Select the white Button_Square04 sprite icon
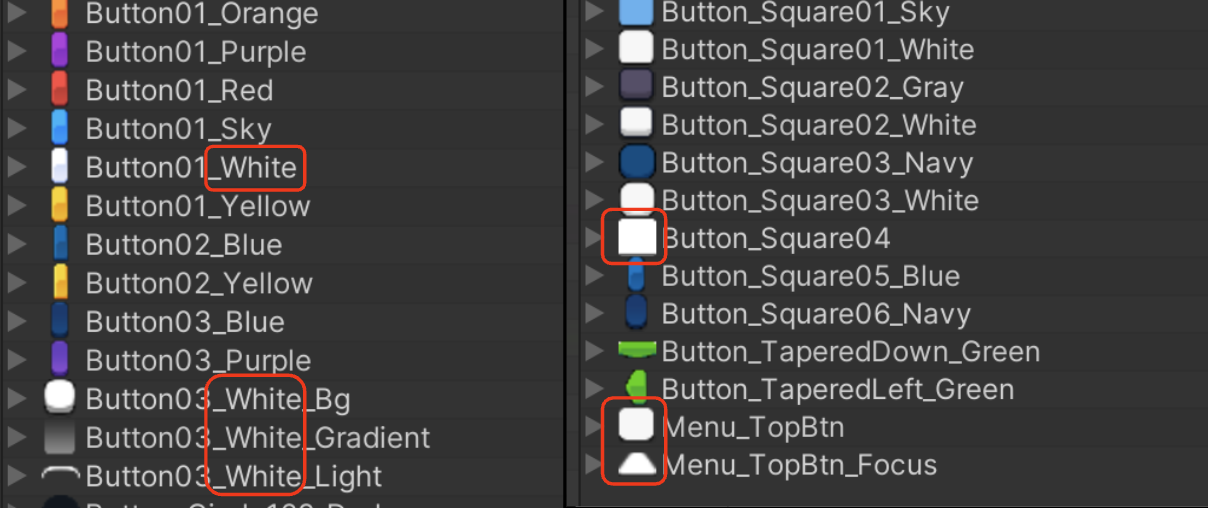1208x508 pixels. pos(636,238)
